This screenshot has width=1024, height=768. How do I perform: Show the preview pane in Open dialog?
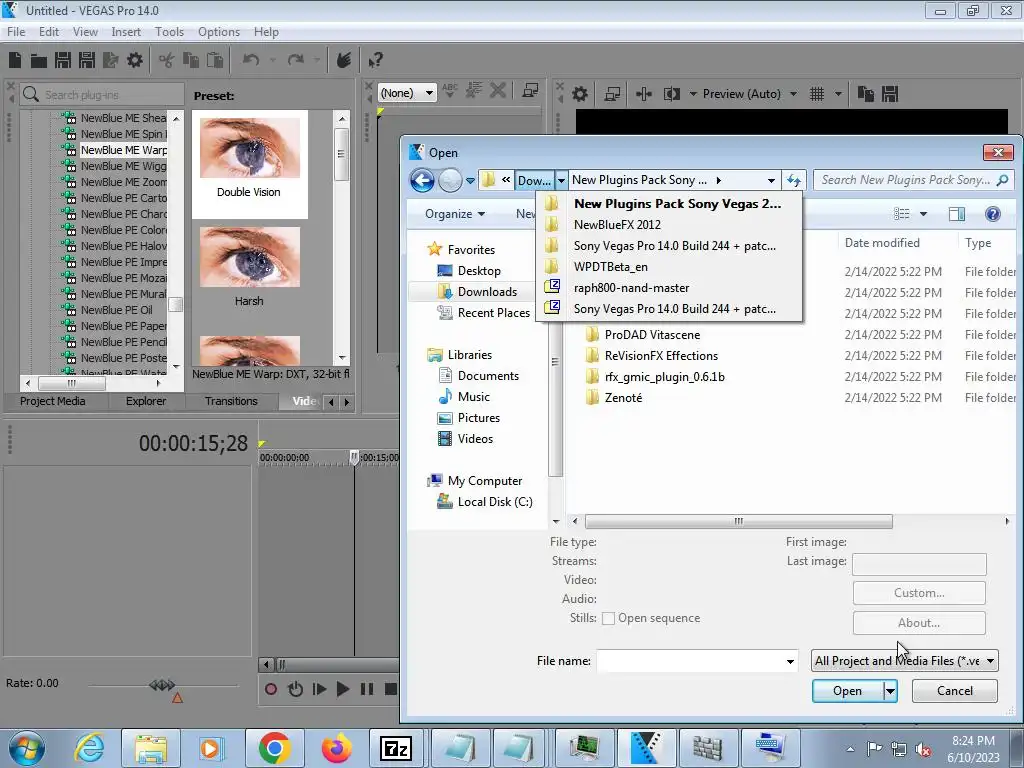(957, 214)
